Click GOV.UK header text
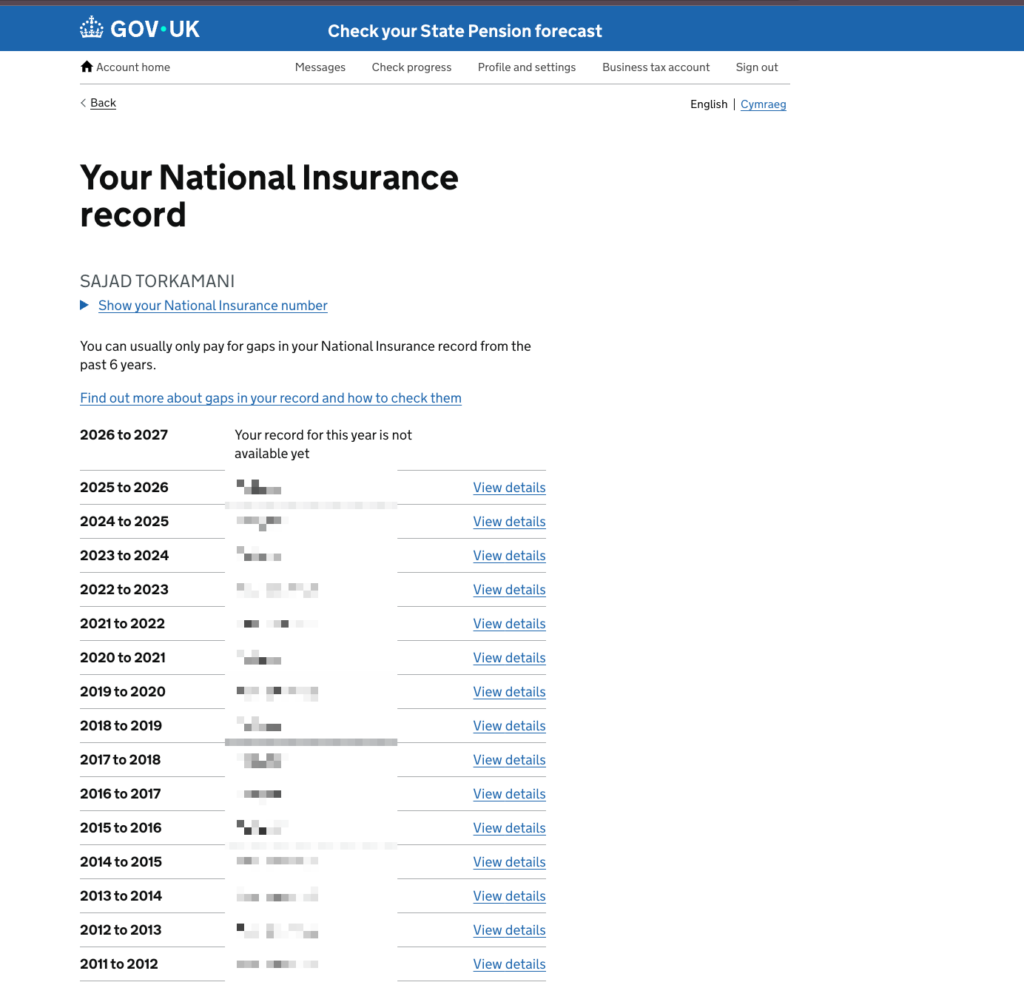The width and height of the screenshot is (1024, 985). (155, 29)
